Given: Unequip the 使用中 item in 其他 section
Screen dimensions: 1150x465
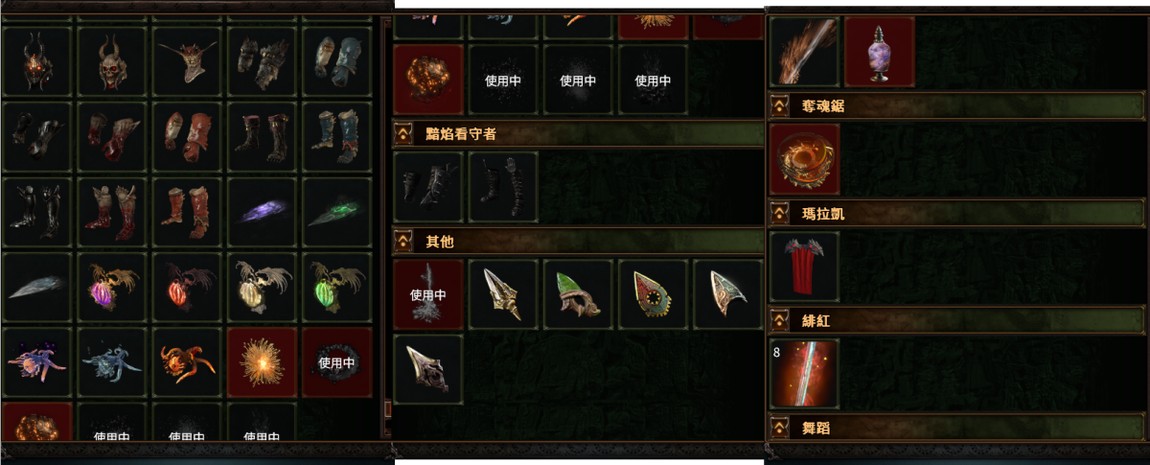Looking at the screenshot, I should (x=428, y=294).
